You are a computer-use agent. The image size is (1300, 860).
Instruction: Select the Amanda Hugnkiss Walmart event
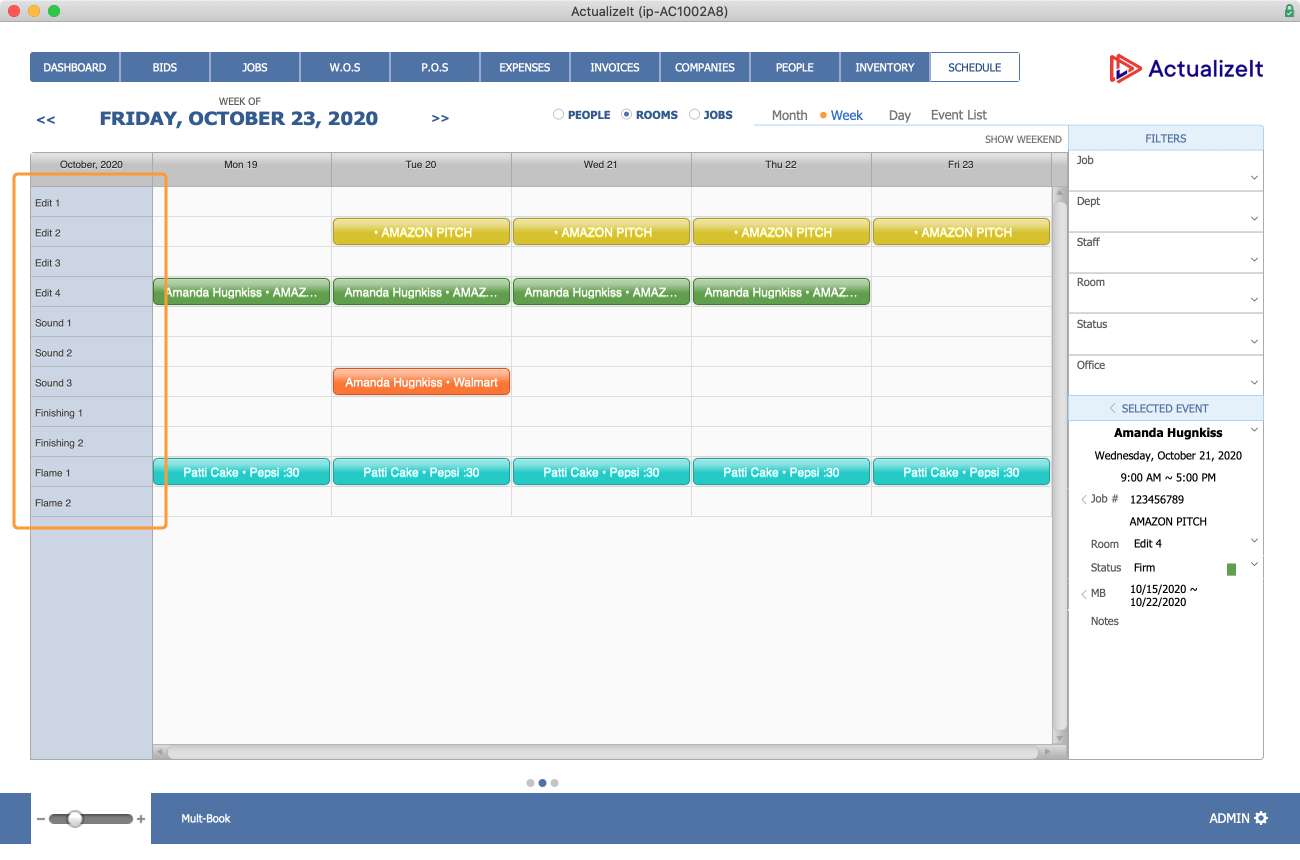421,381
